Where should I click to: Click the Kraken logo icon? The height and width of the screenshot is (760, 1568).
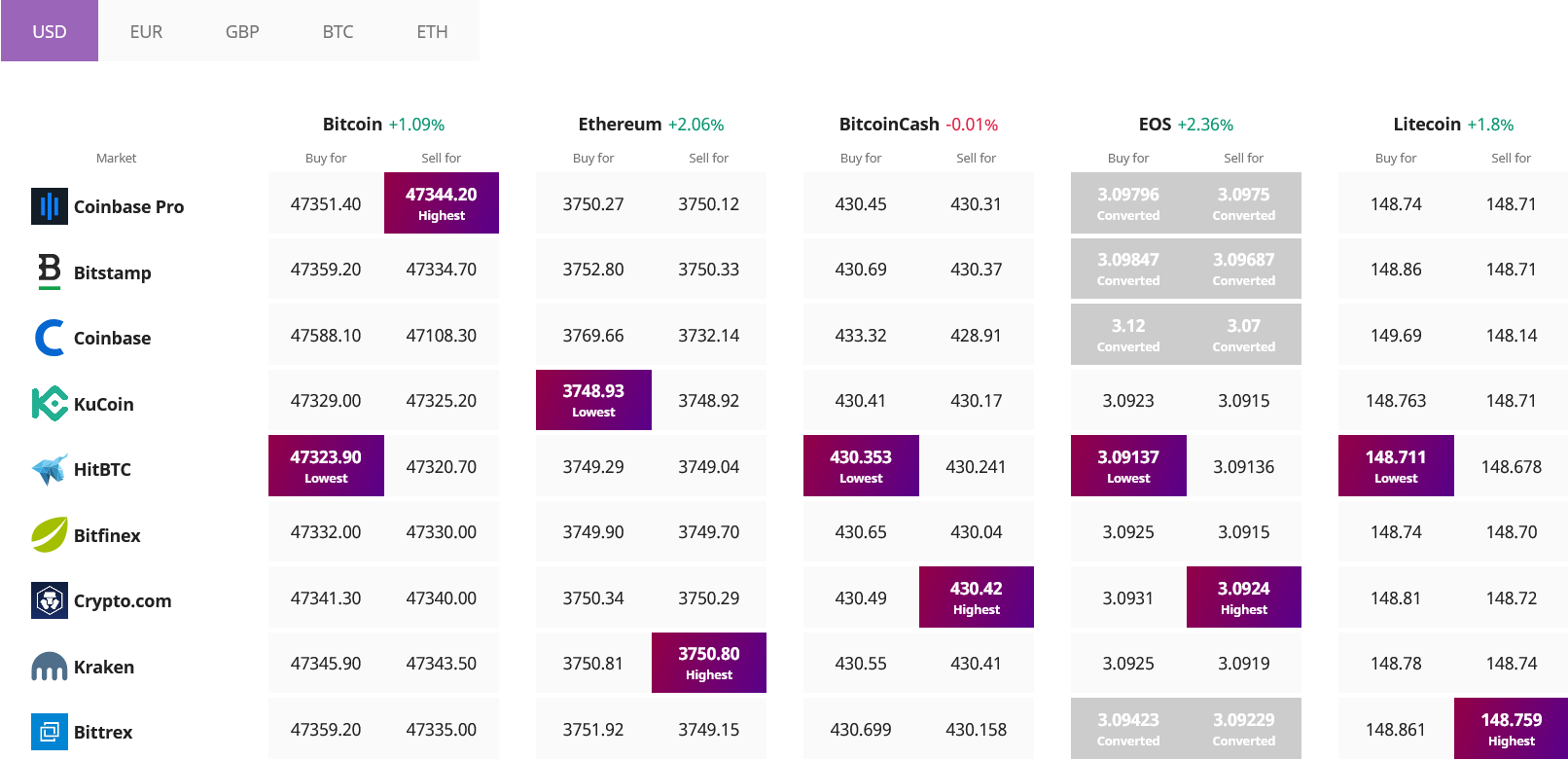pyautogui.click(x=50, y=667)
